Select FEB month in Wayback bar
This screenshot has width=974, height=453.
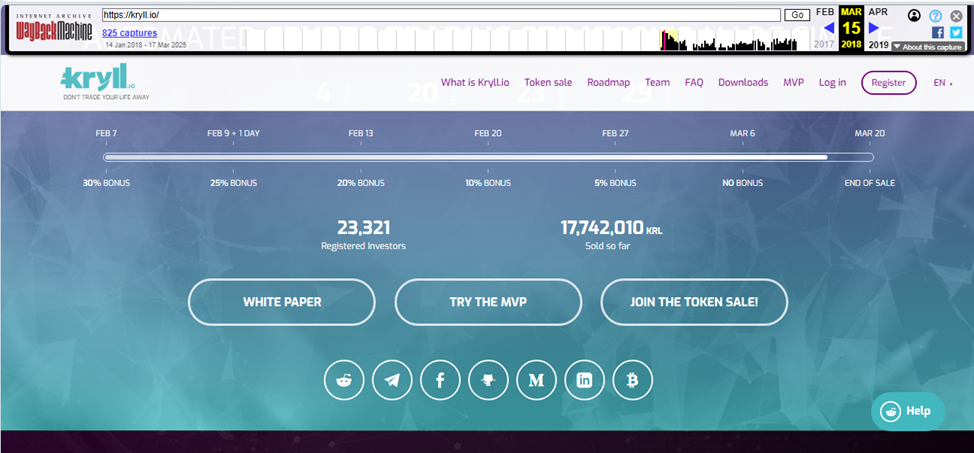click(x=825, y=12)
